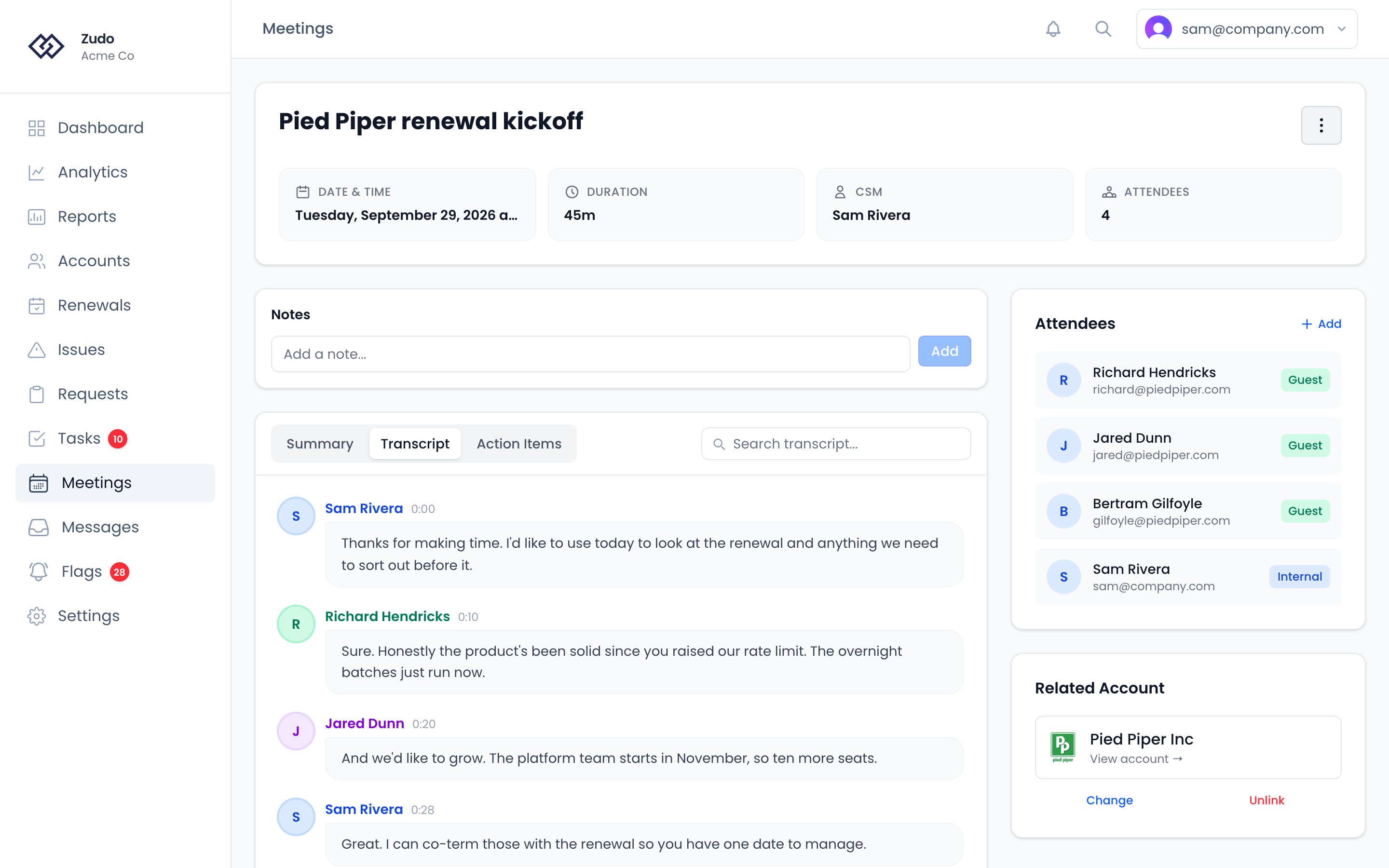Click Jared Dunn name at 0:20
The height and width of the screenshot is (868, 1389).
[365, 723]
